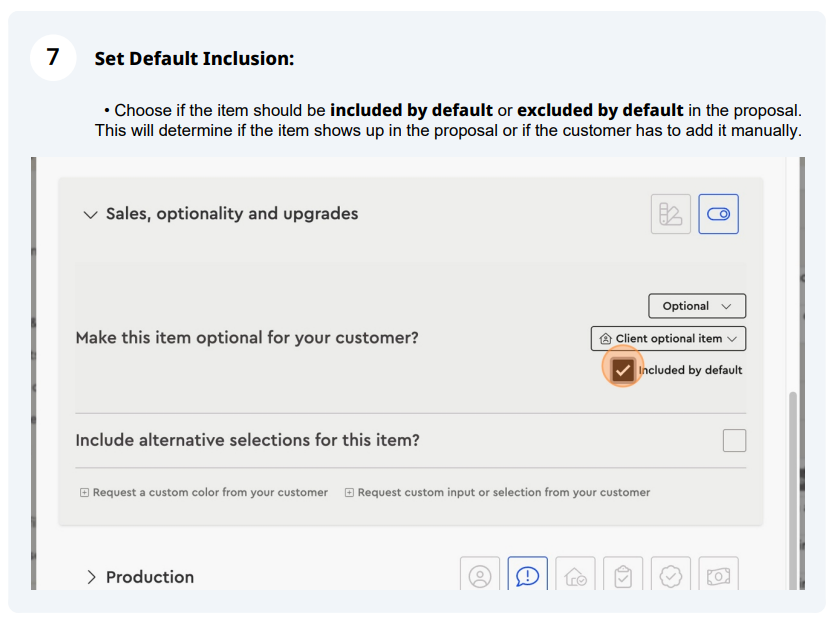Click the Sales, optionality and upgrades heading
The image size is (837, 627).
pos(232,213)
